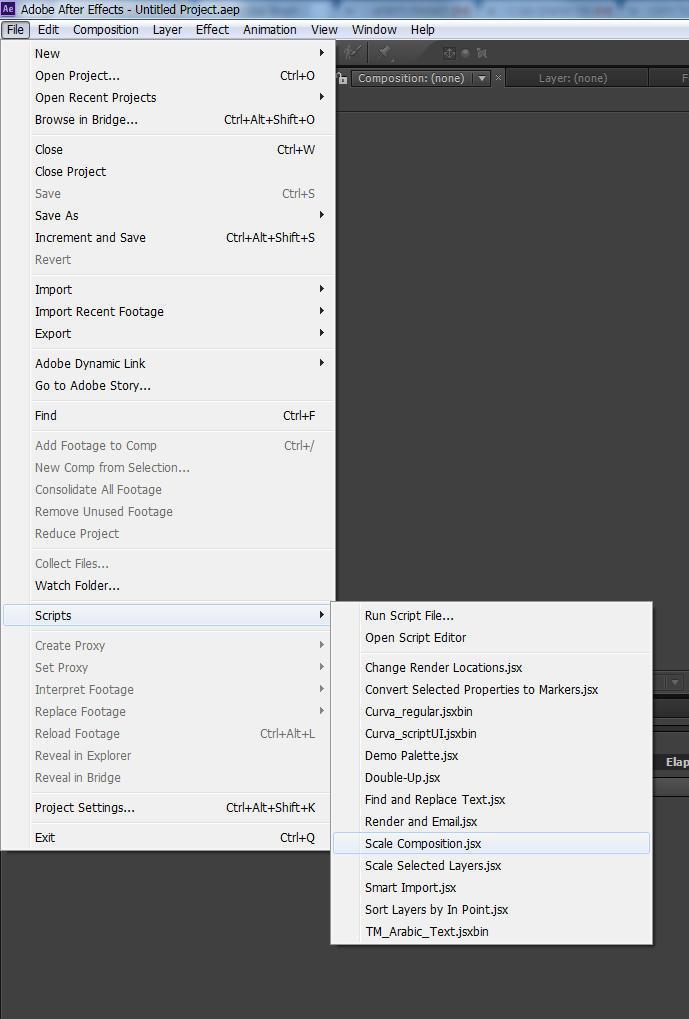Select Watch Folder...
The height and width of the screenshot is (1019, 689).
(x=168, y=586)
